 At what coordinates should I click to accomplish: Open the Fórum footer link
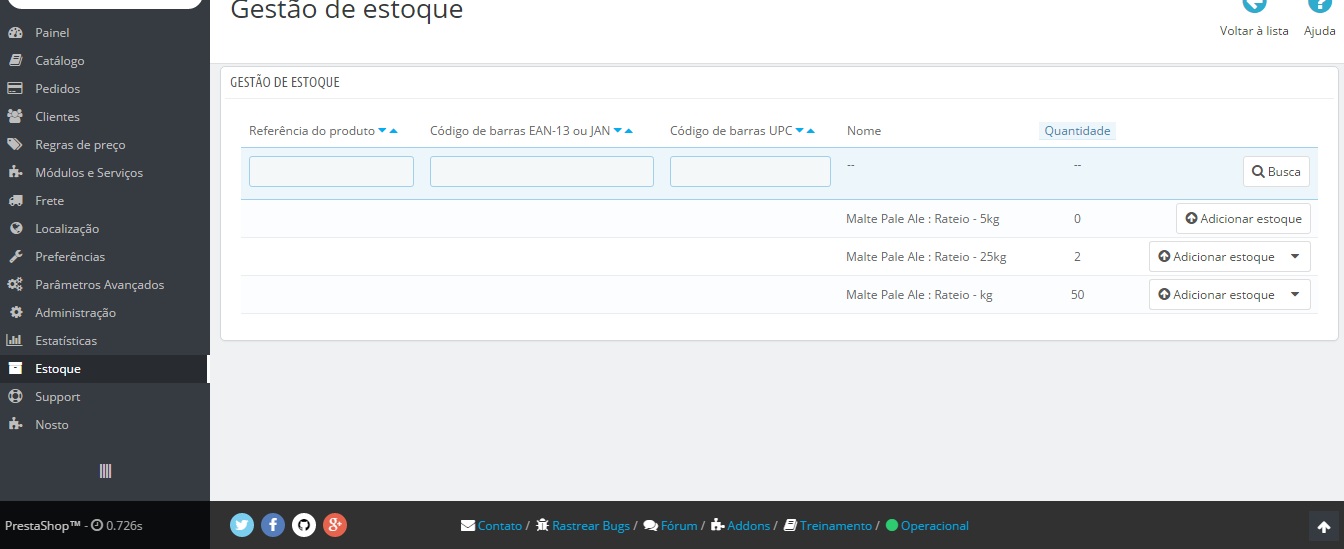679,526
